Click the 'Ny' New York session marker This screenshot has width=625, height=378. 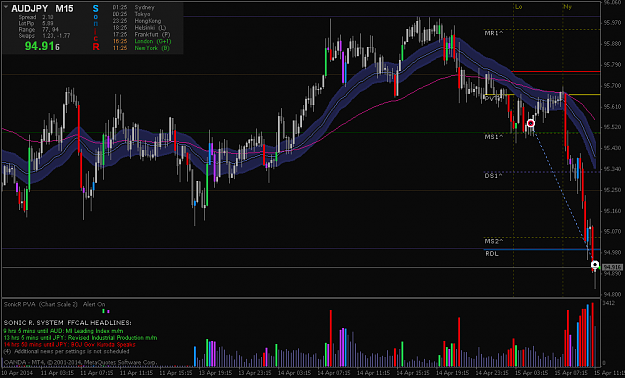pyautogui.click(x=567, y=7)
